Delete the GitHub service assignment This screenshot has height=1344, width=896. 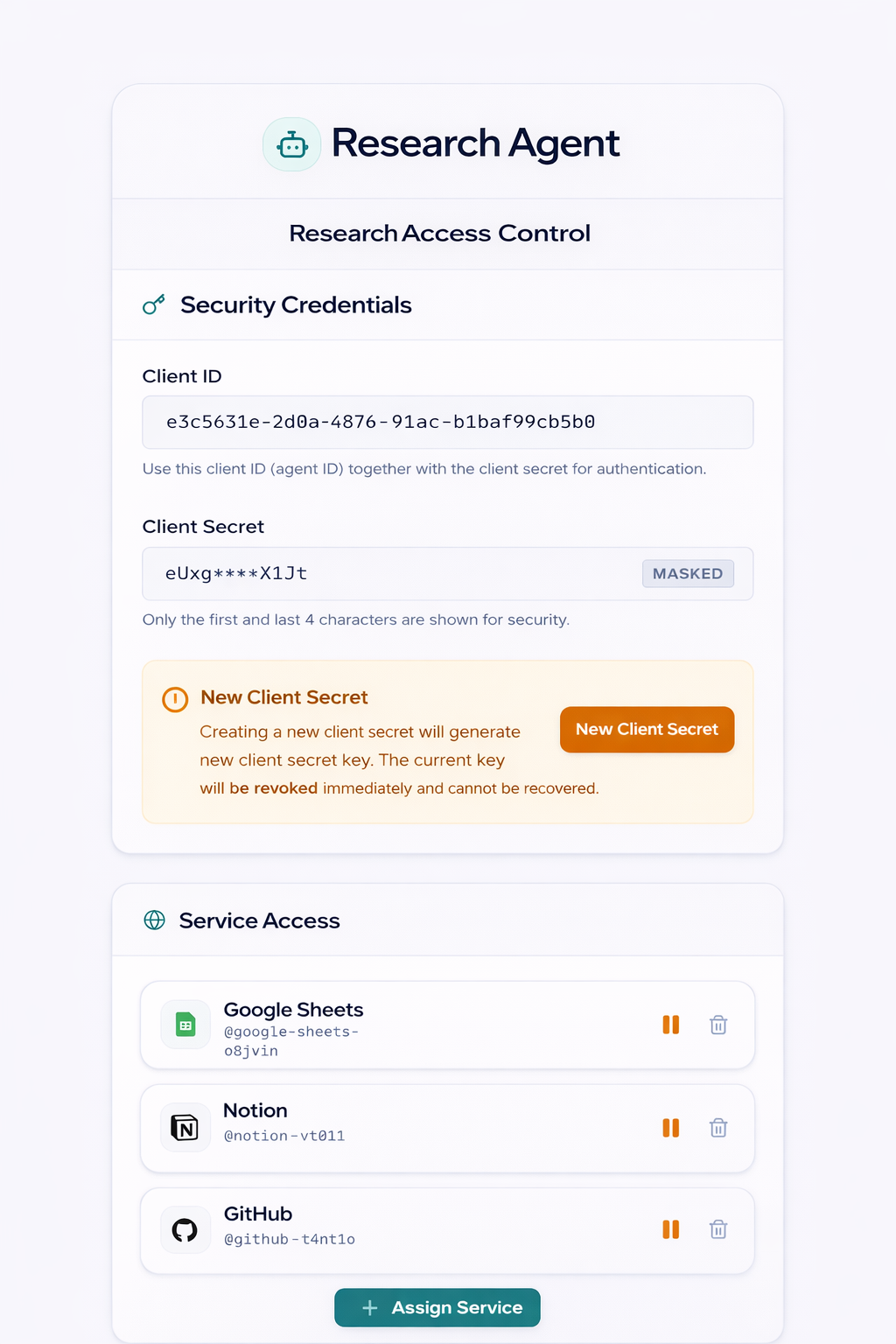pyautogui.click(x=718, y=1229)
